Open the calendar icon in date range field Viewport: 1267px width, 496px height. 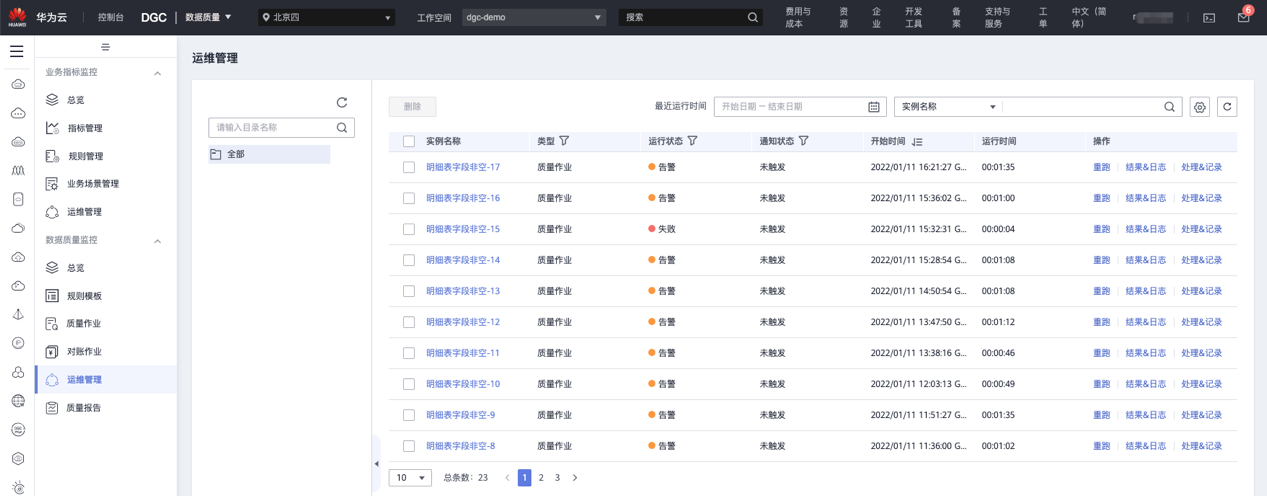coord(874,106)
